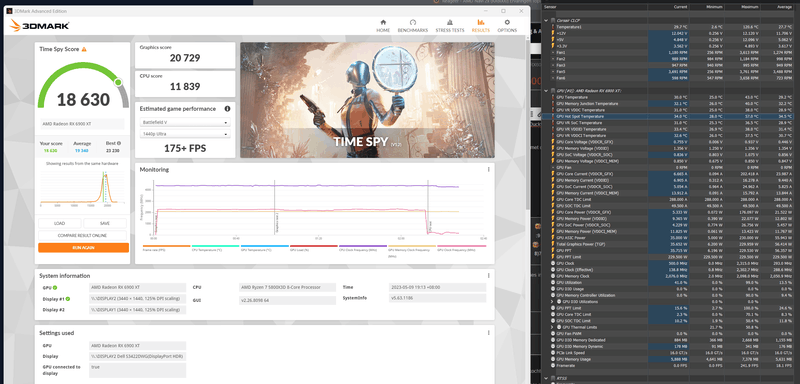Click the PCIe Link Speed sensor icon
The height and width of the screenshot is (384, 800).
pyautogui.click(x=553, y=352)
